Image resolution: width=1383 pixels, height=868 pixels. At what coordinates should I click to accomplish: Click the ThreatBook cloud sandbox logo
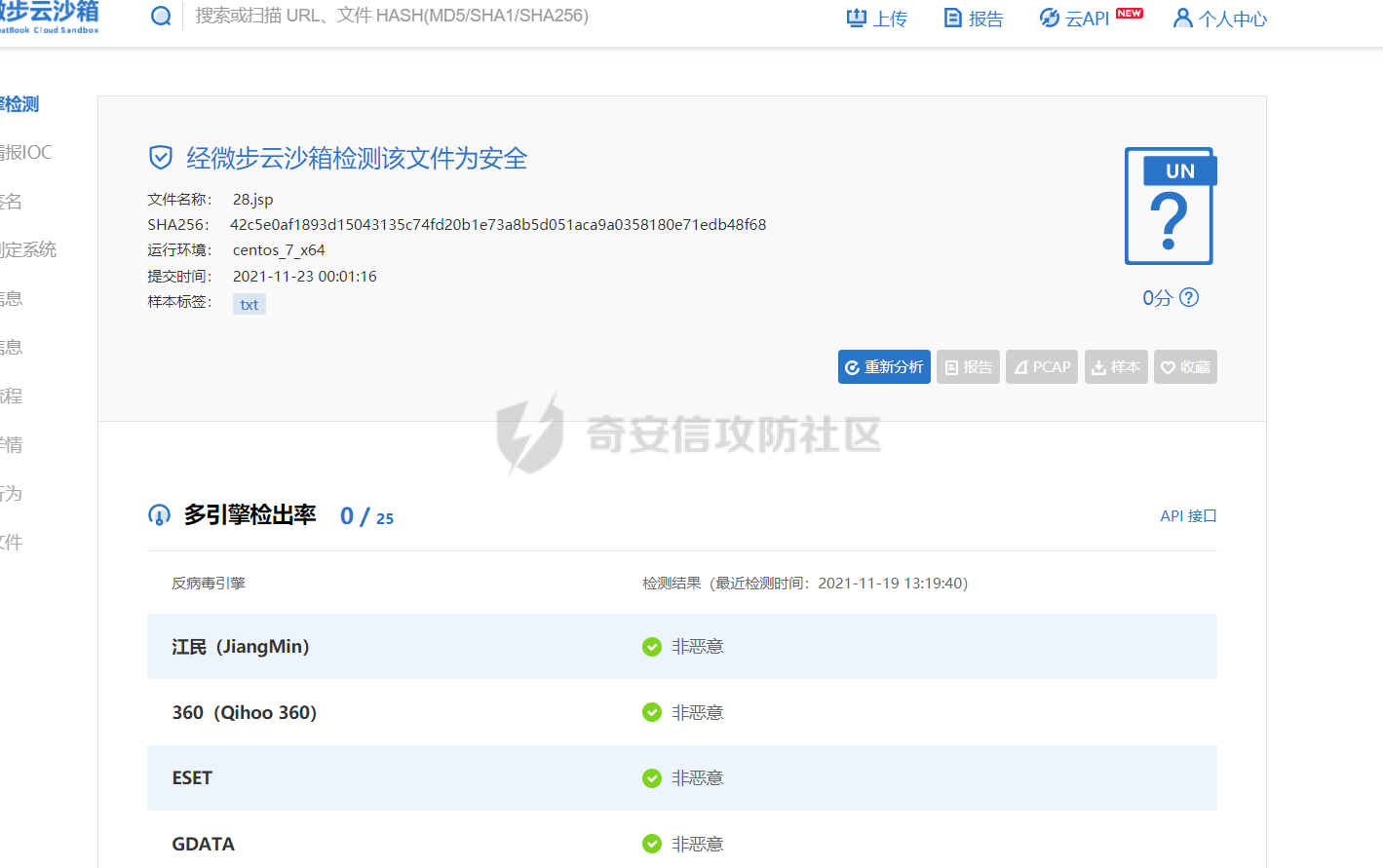pyautogui.click(x=49, y=17)
